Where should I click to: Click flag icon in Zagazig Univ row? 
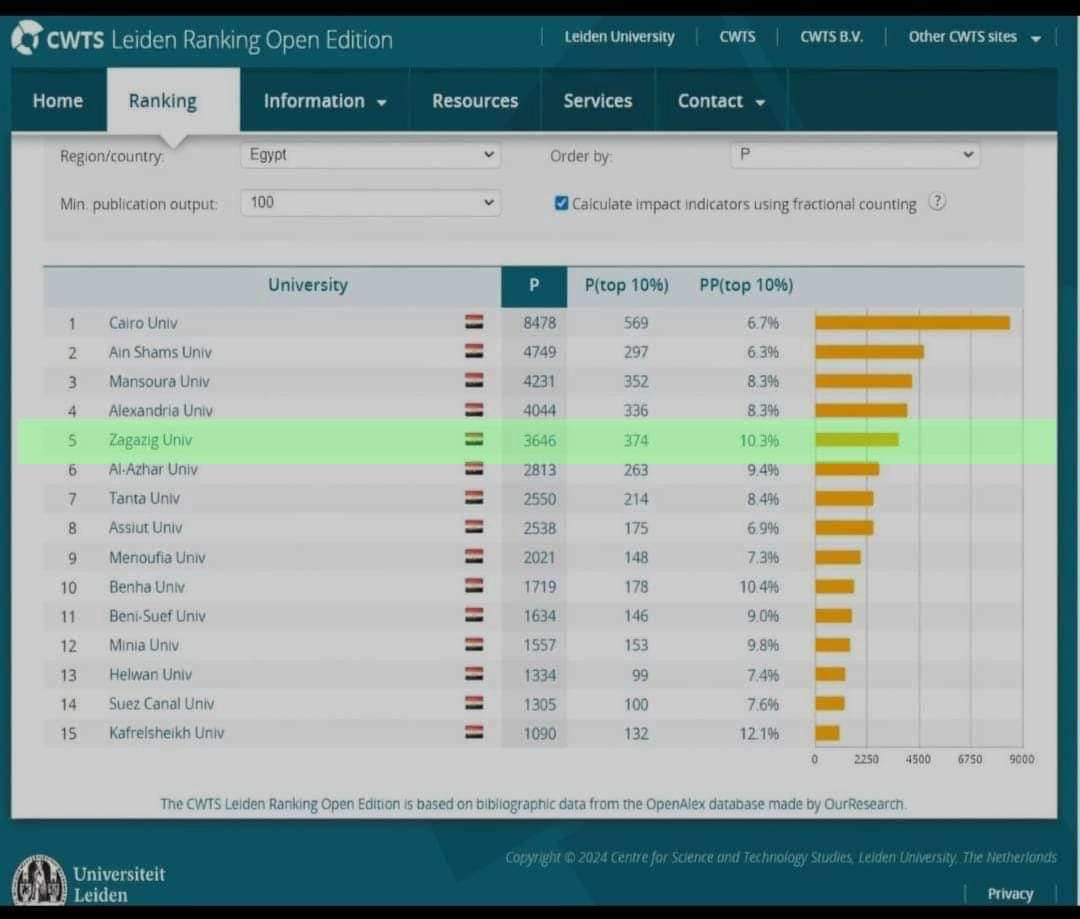[x=474, y=440]
